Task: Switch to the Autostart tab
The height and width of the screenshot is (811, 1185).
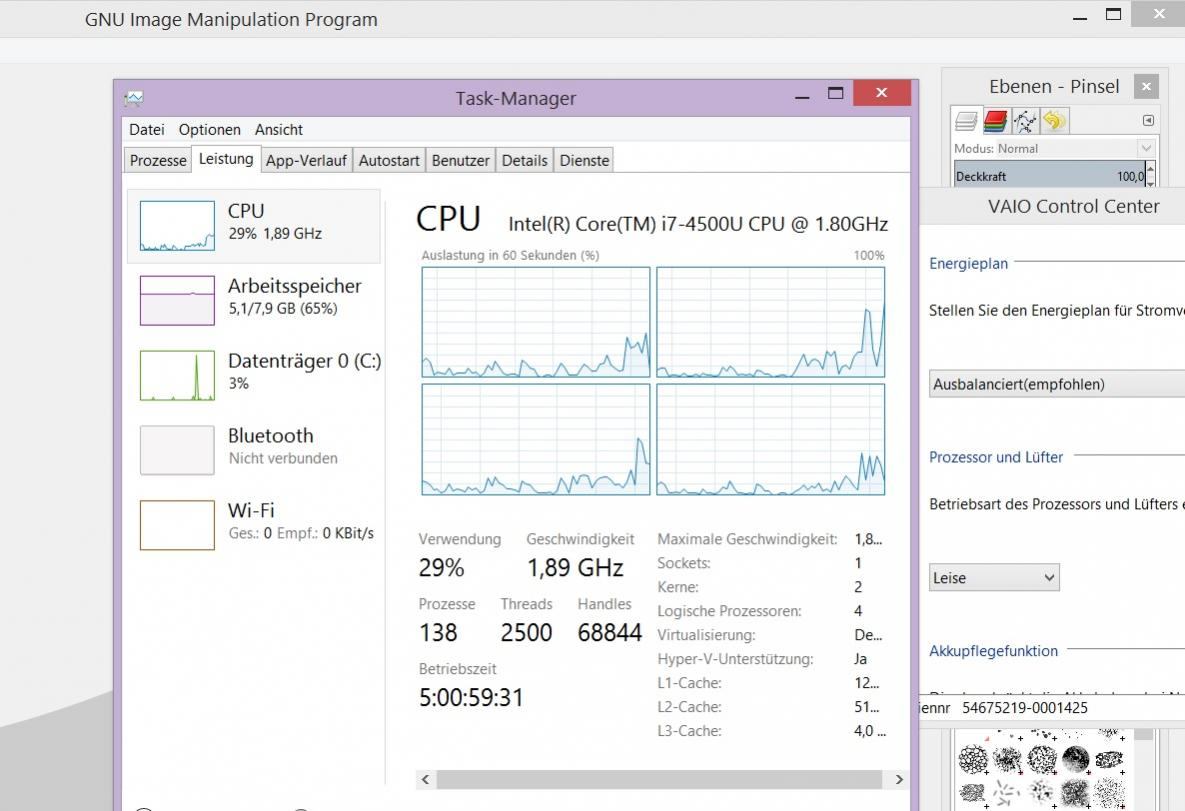Action: 389,160
